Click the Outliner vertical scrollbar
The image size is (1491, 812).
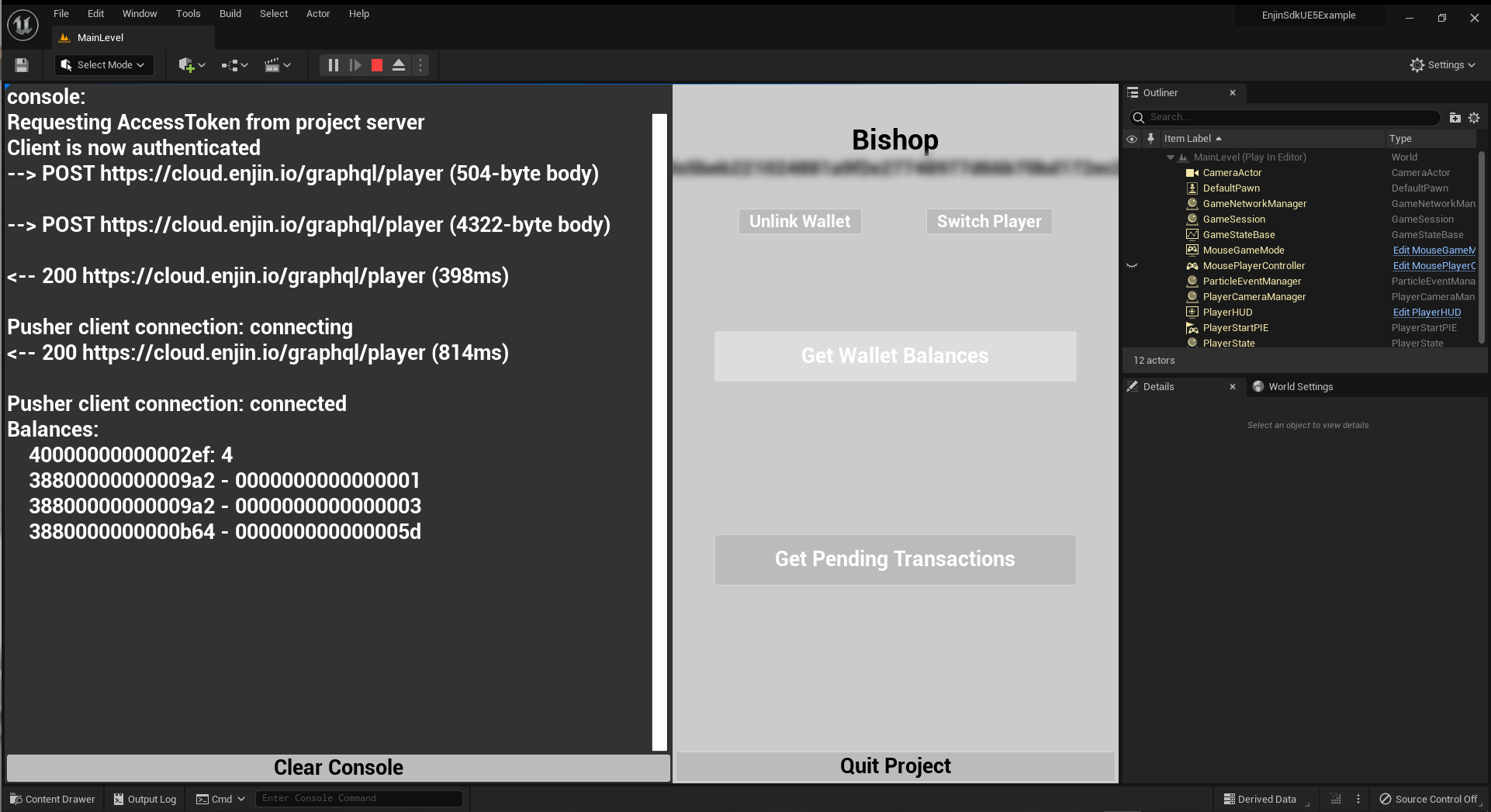(1482, 247)
